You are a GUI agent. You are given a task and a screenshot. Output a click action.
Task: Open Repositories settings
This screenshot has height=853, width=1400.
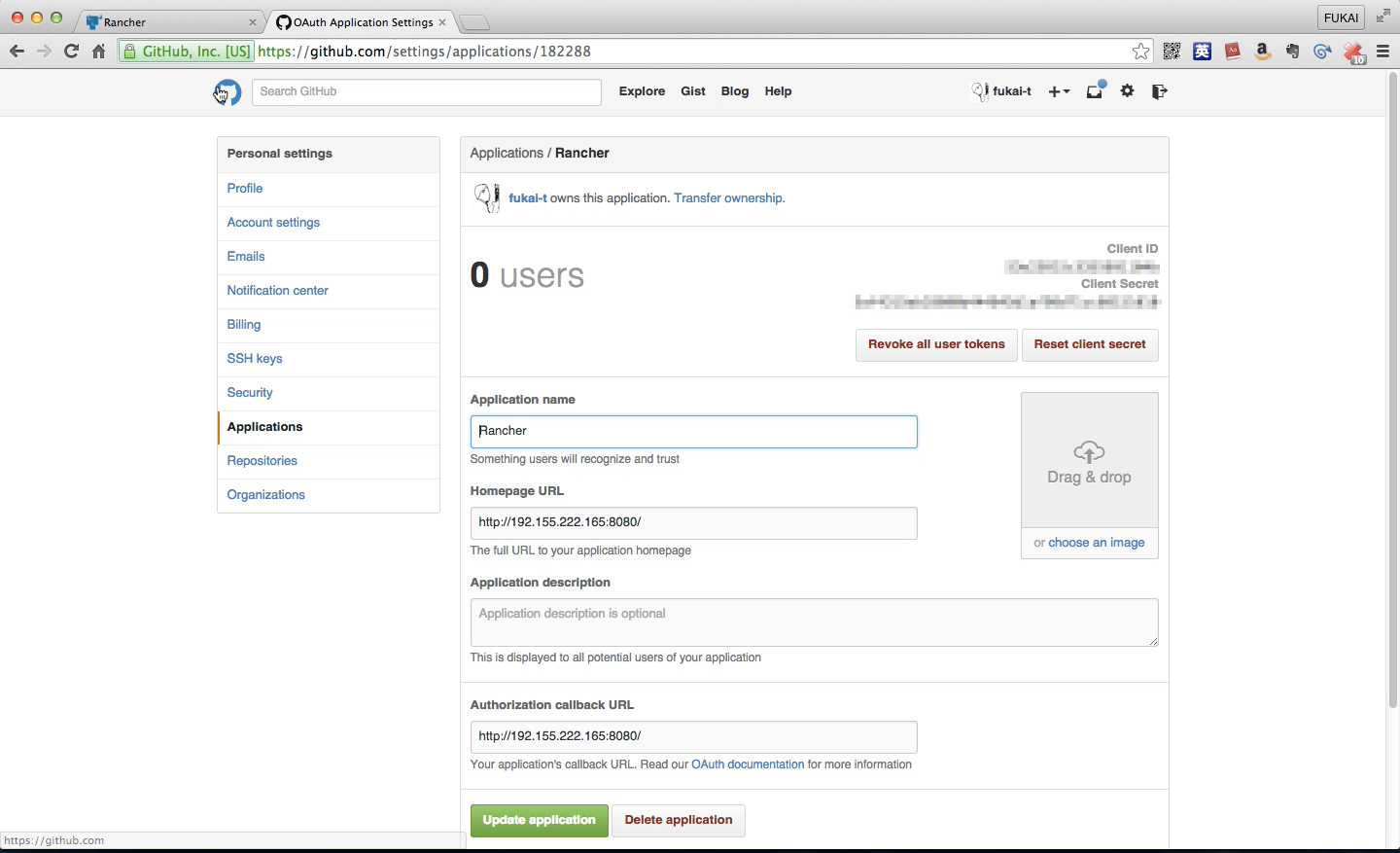(x=329, y=461)
